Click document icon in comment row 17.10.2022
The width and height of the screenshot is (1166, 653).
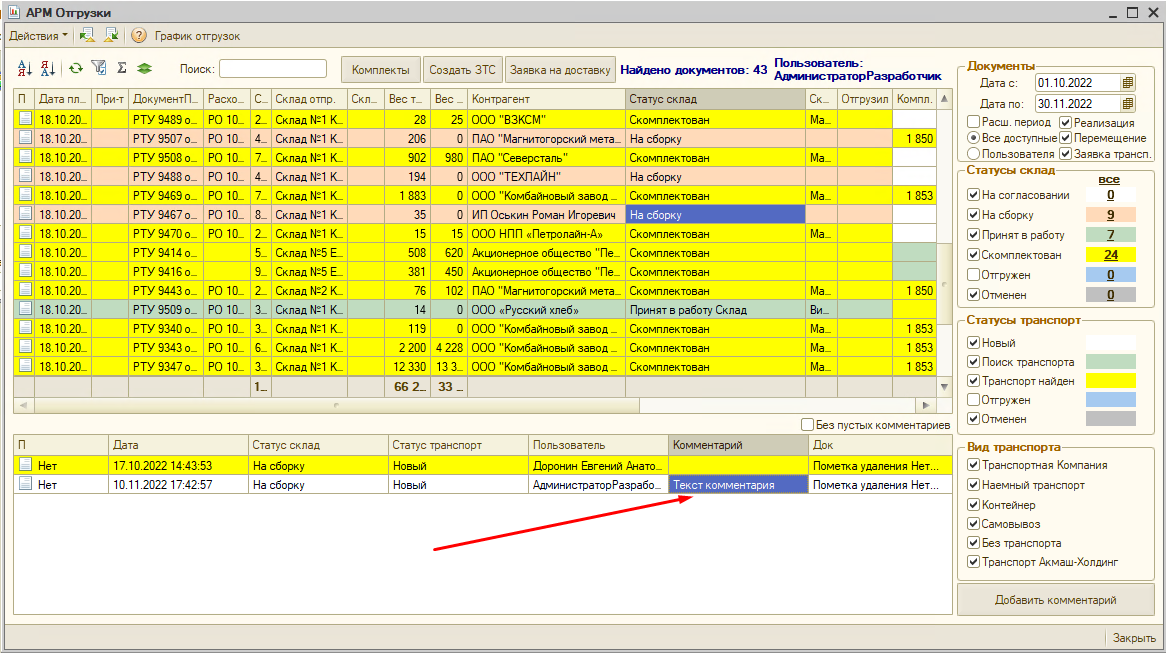coord(25,465)
